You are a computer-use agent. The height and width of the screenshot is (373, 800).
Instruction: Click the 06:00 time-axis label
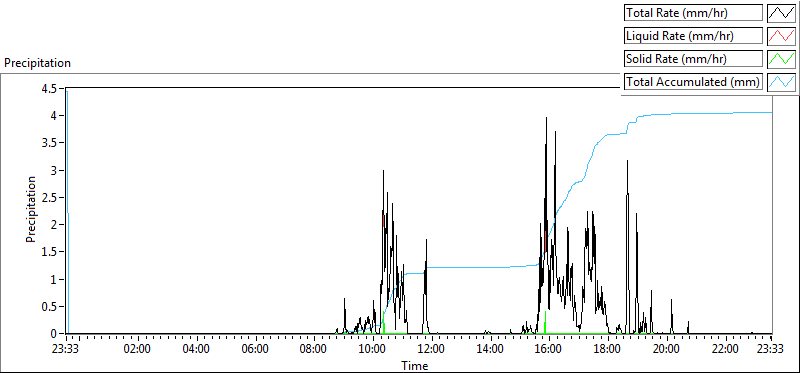pos(256,350)
